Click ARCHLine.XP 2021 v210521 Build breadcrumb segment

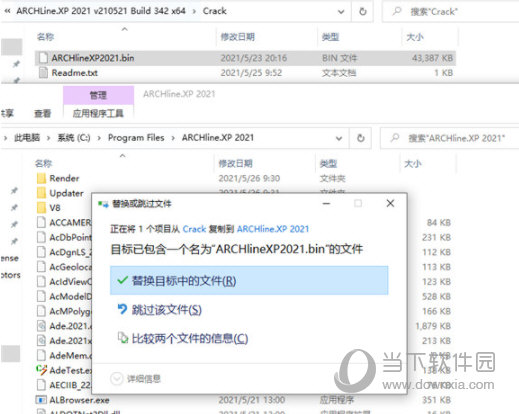coord(101,11)
